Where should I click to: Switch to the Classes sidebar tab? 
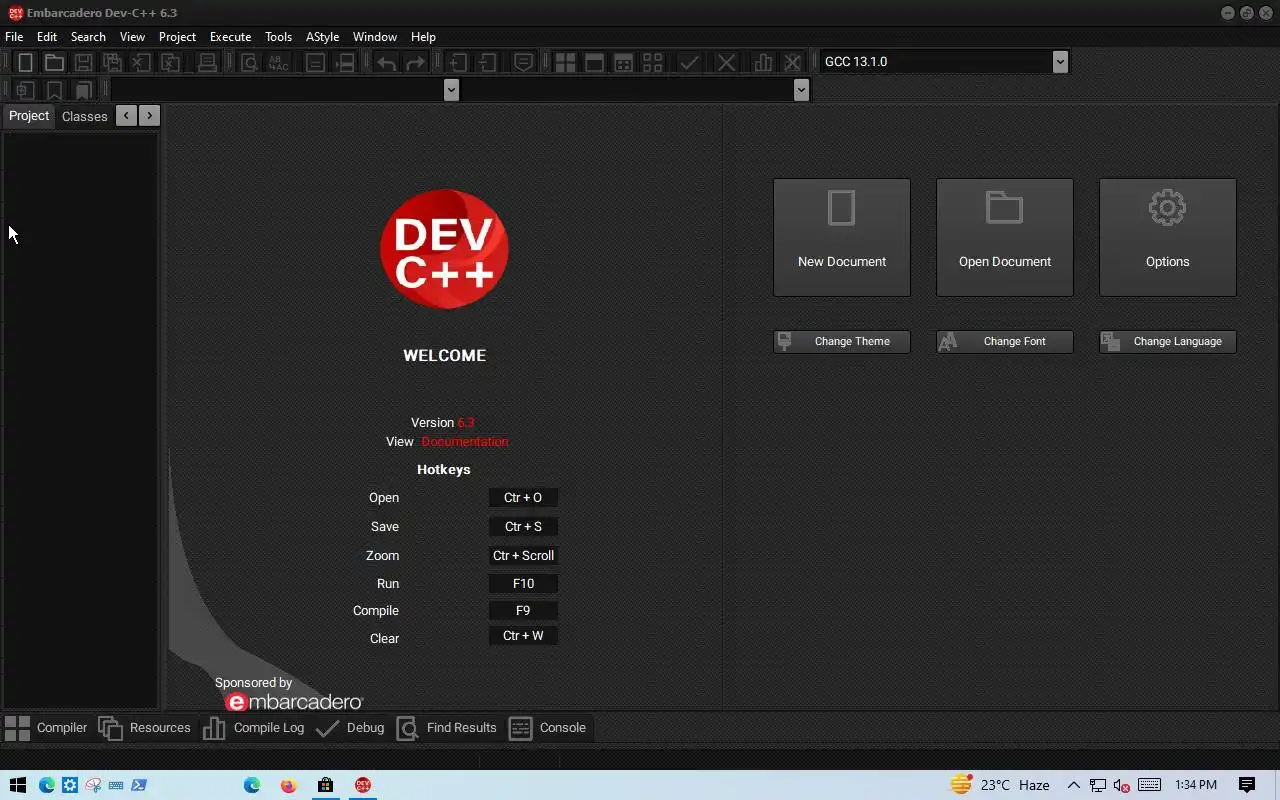(84, 116)
